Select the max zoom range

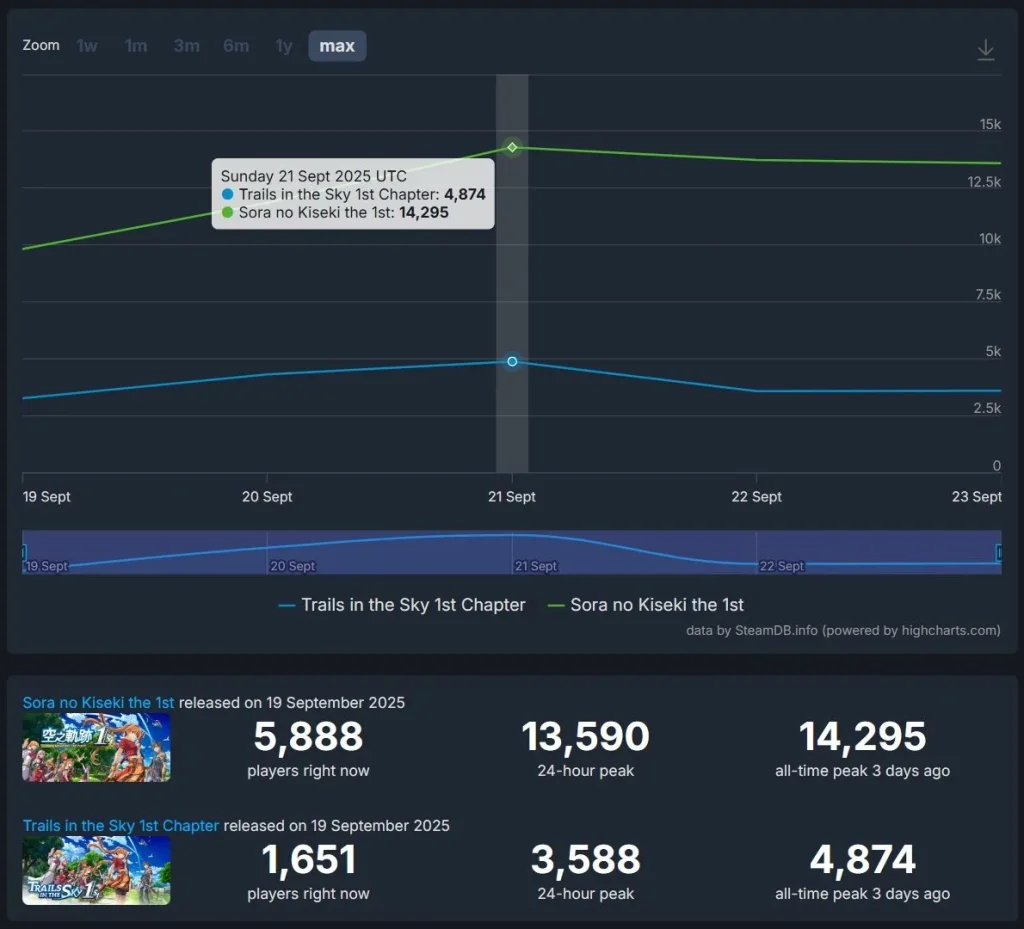337,46
